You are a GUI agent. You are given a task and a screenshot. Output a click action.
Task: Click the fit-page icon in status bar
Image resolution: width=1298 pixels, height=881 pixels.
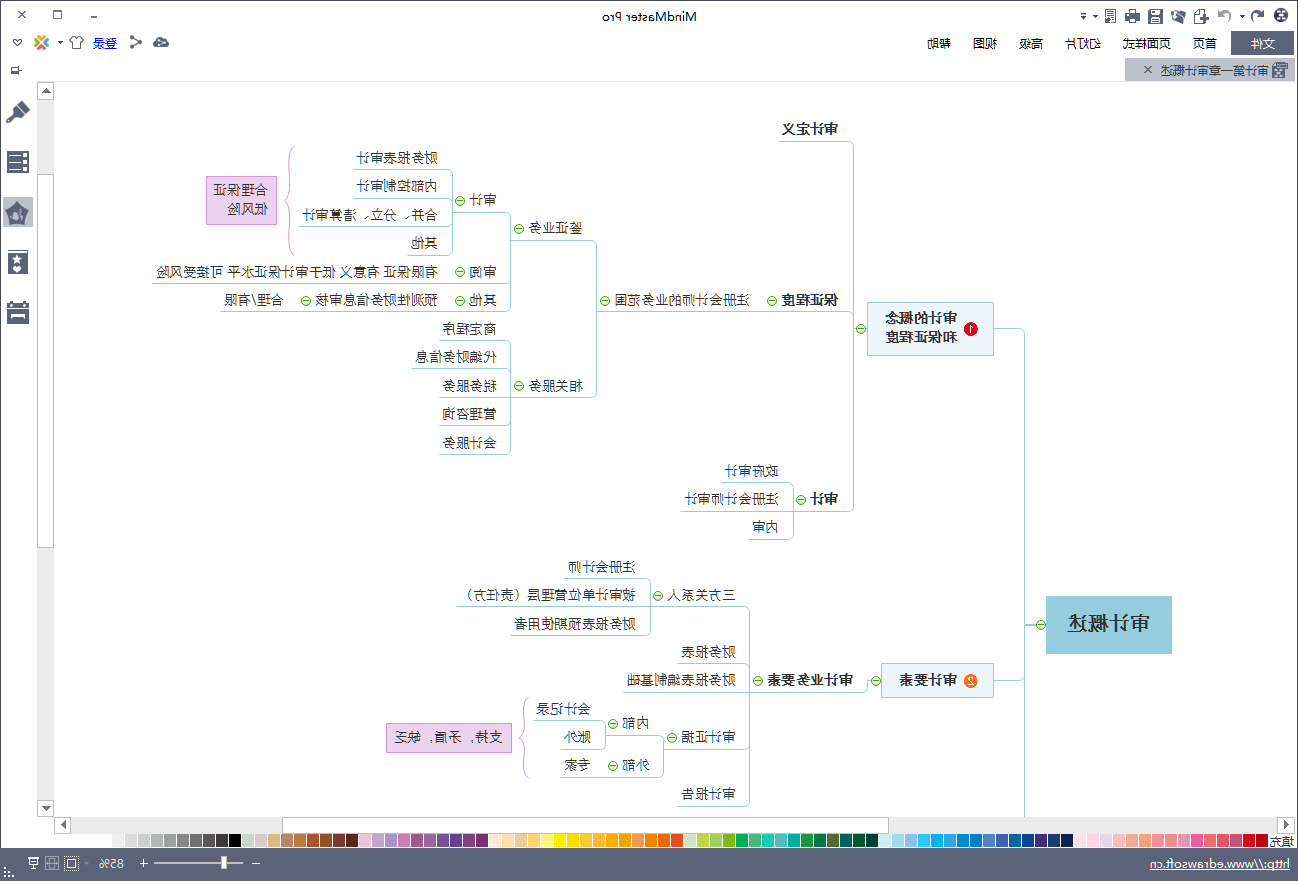71,863
